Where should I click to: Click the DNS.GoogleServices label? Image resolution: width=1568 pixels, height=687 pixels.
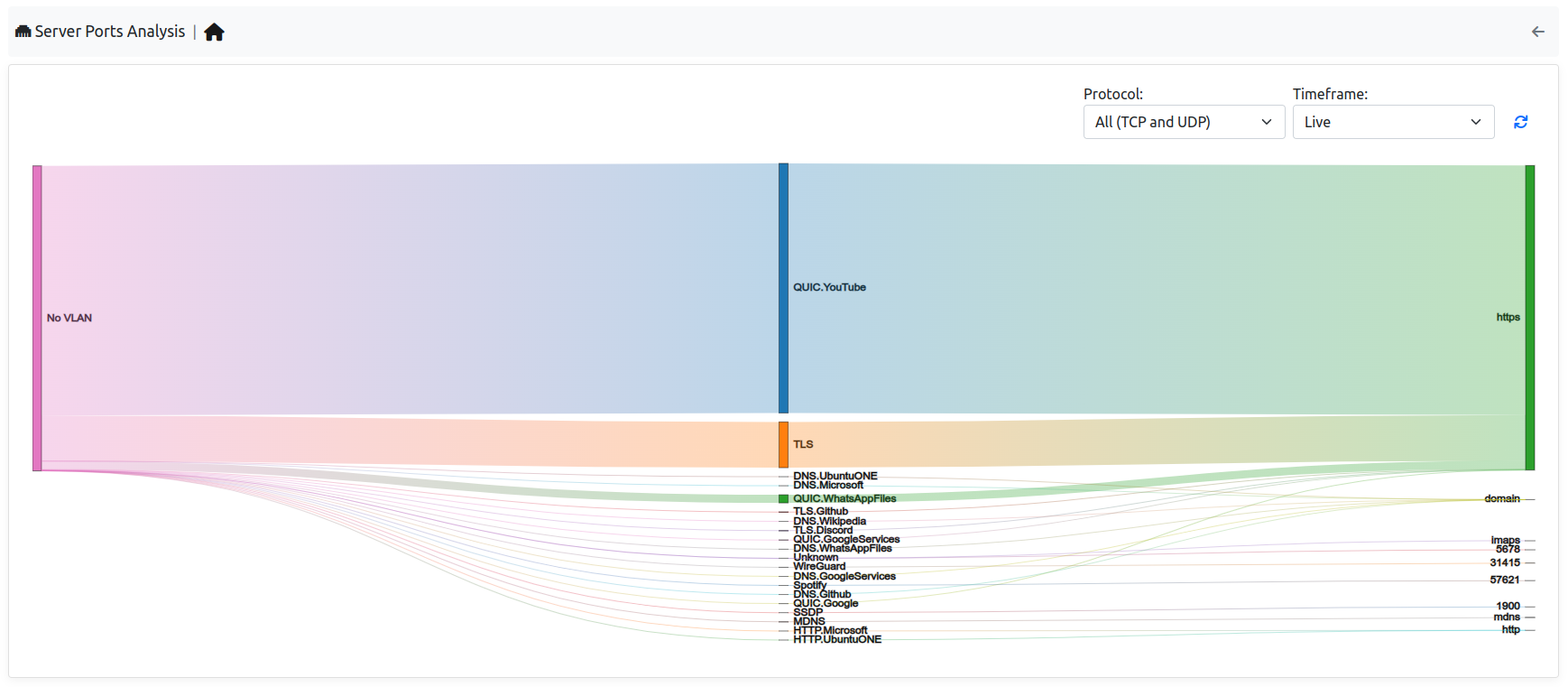[x=844, y=576]
